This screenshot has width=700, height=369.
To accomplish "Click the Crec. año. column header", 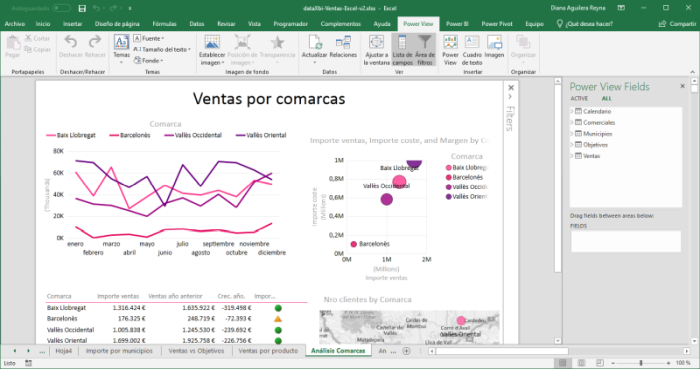I will point(231,296).
